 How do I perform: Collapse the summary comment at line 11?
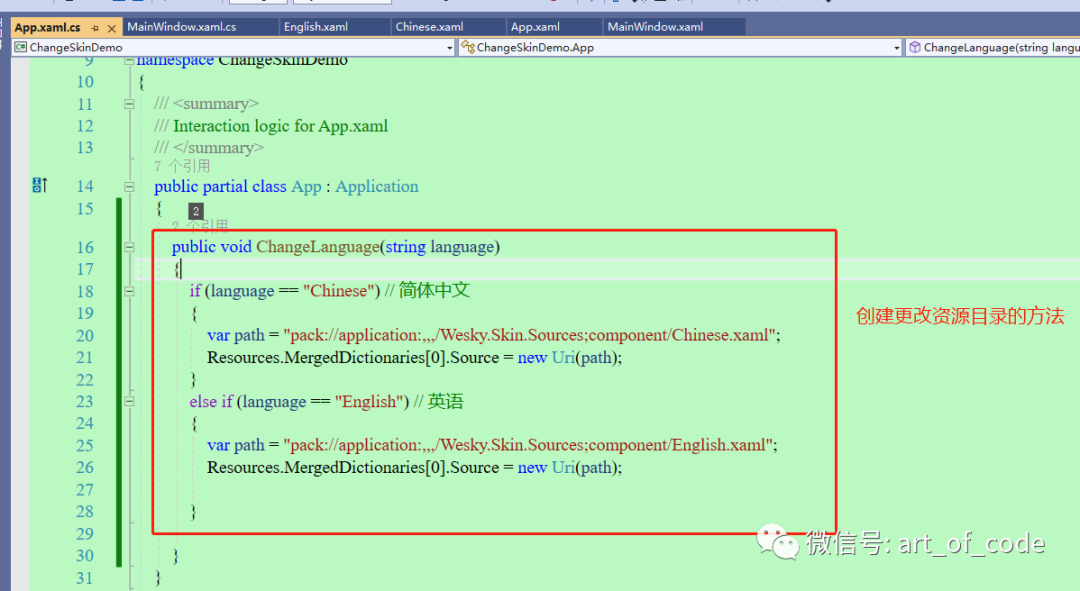(129, 104)
